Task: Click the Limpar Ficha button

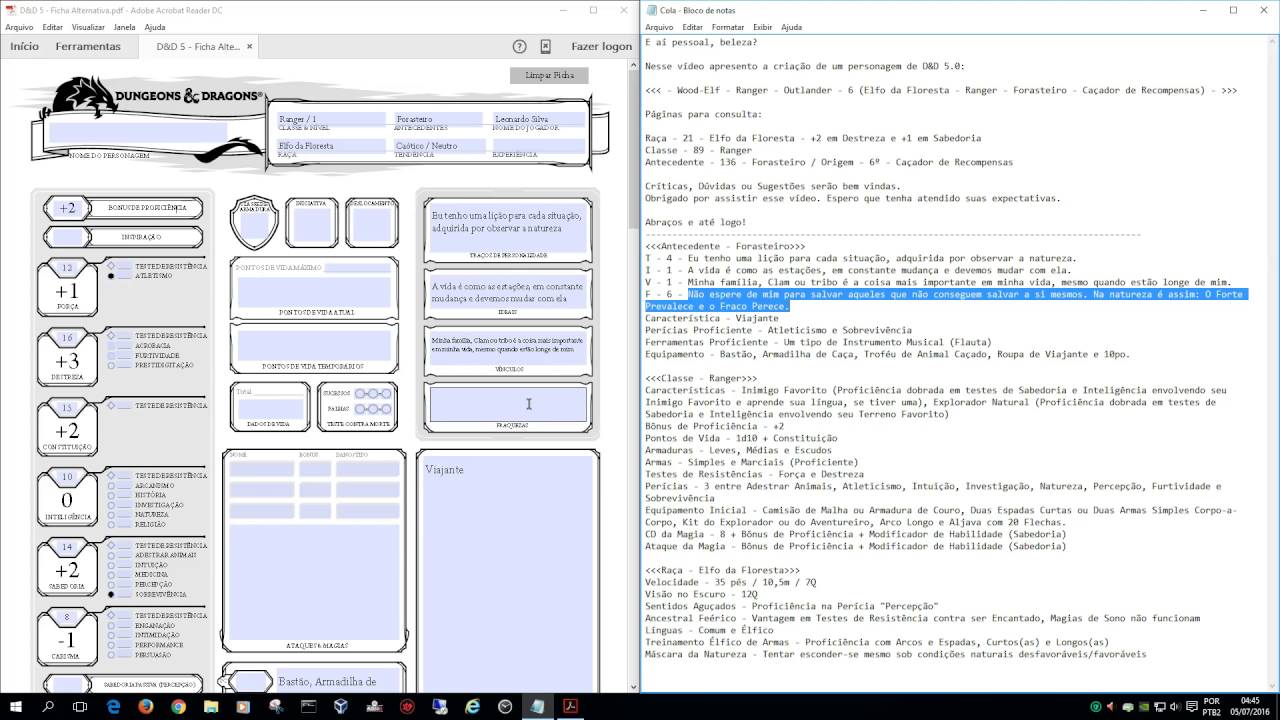Action: [x=549, y=76]
